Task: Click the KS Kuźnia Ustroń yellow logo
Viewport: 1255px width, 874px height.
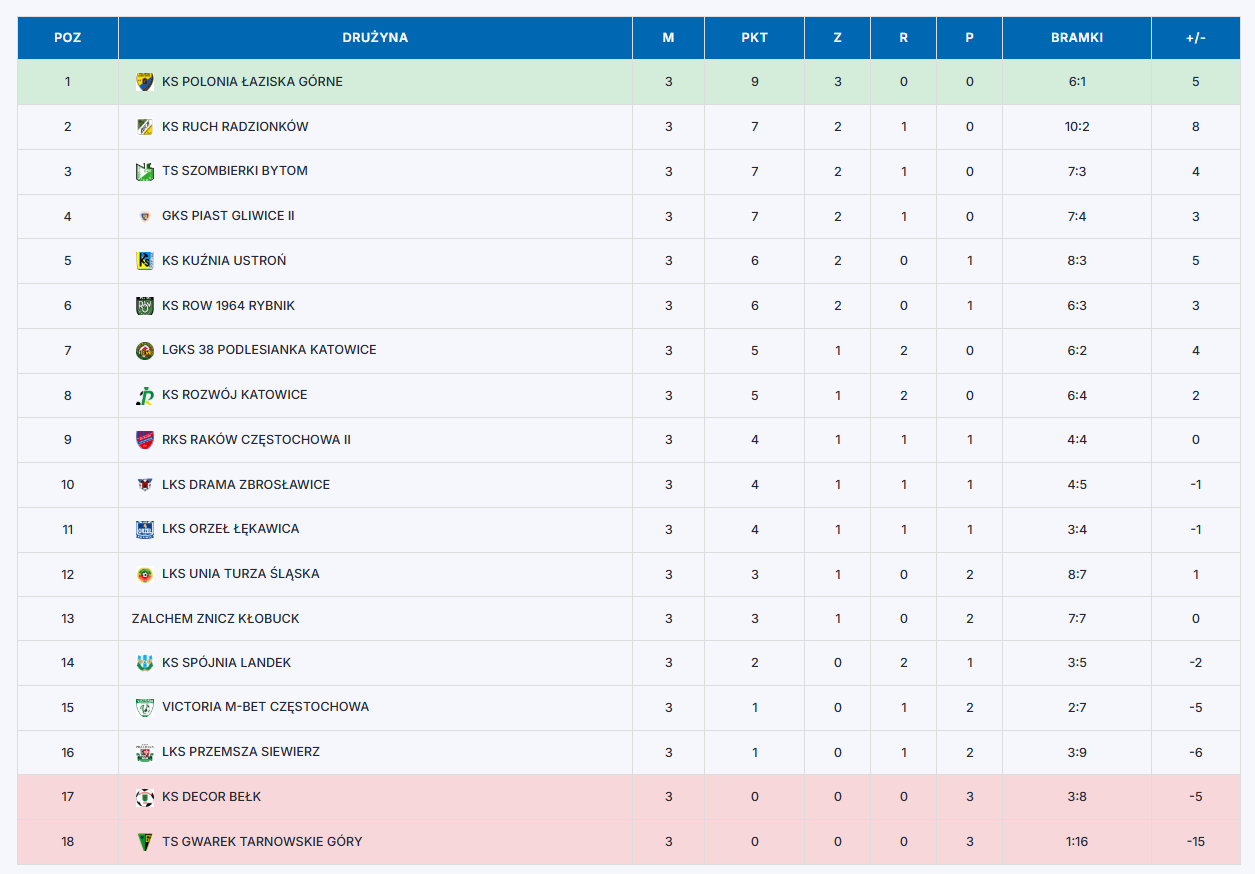Action: coord(145,261)
